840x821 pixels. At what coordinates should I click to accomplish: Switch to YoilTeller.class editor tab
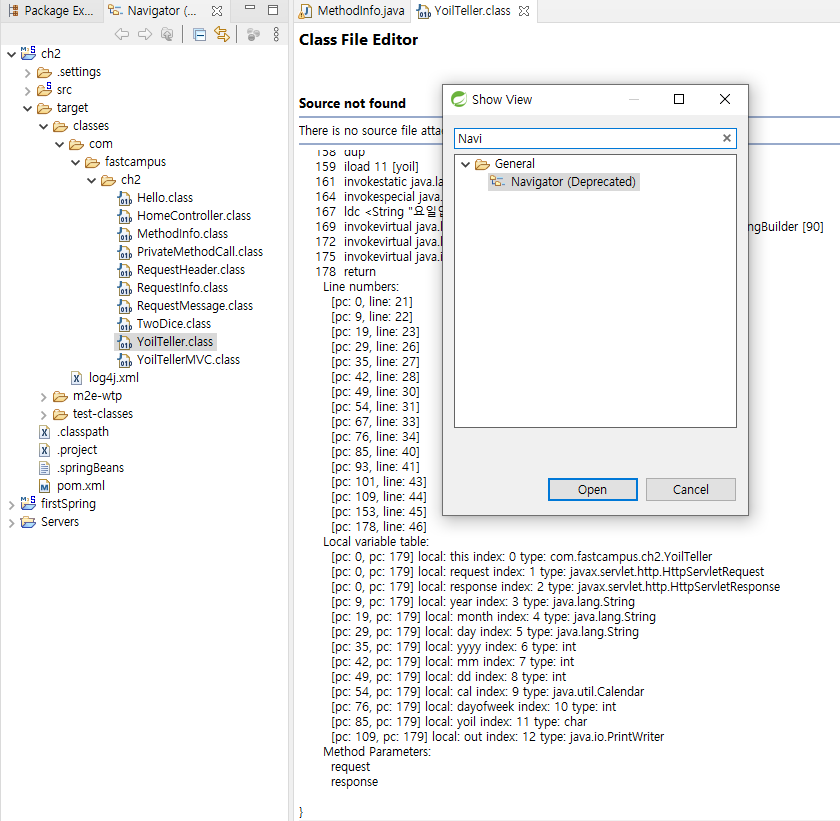tap(464, 11)
